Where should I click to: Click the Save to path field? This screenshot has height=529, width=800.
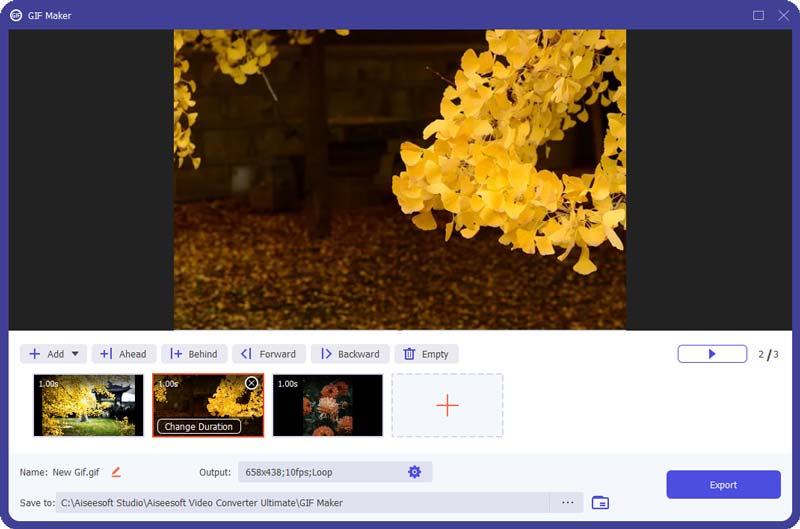coord(300,502)
